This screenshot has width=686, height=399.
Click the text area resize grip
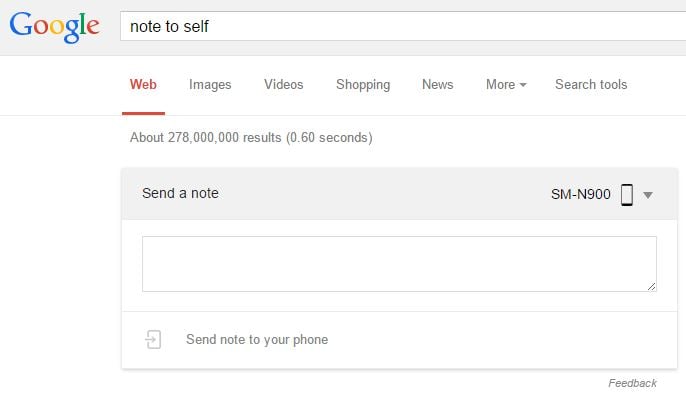click(x=651, y=287)
